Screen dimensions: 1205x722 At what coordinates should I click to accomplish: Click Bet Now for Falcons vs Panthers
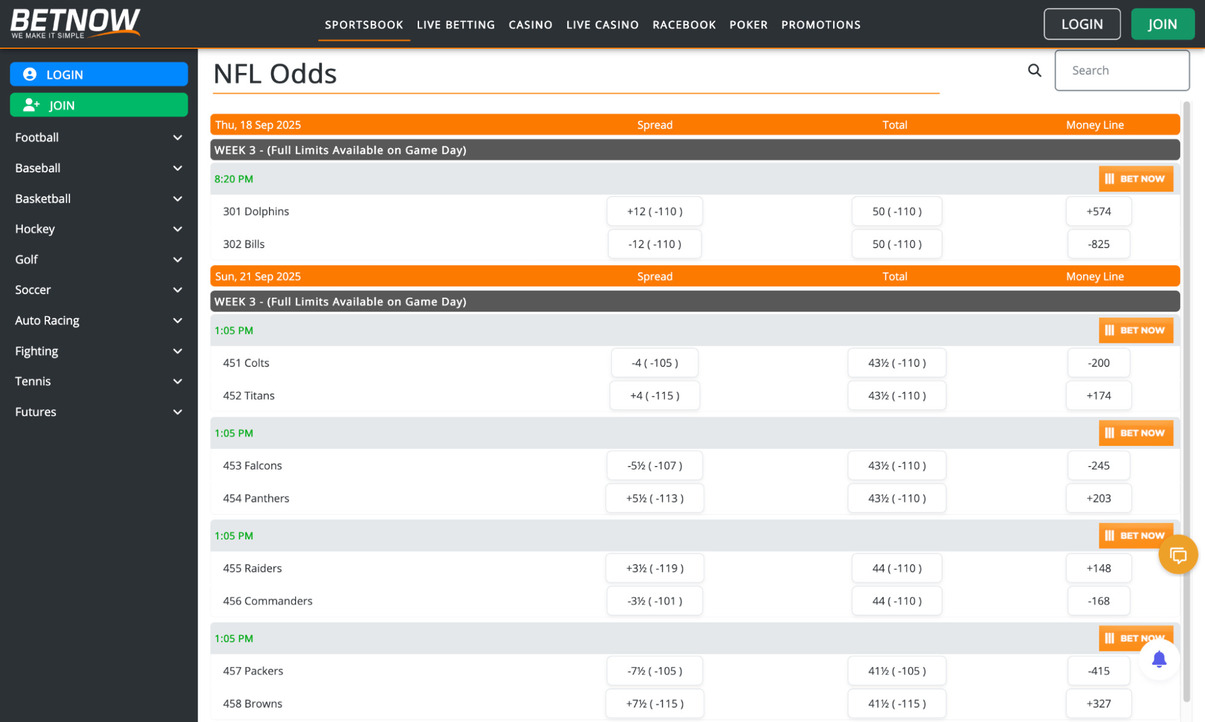coord(1135,433)
